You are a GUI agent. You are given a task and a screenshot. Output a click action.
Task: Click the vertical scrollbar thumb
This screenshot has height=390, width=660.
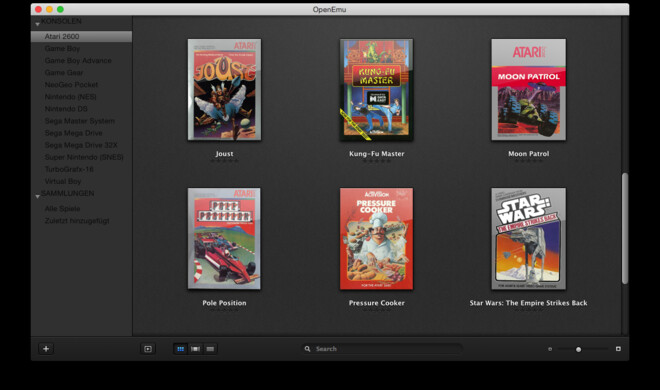pos(625,228)
